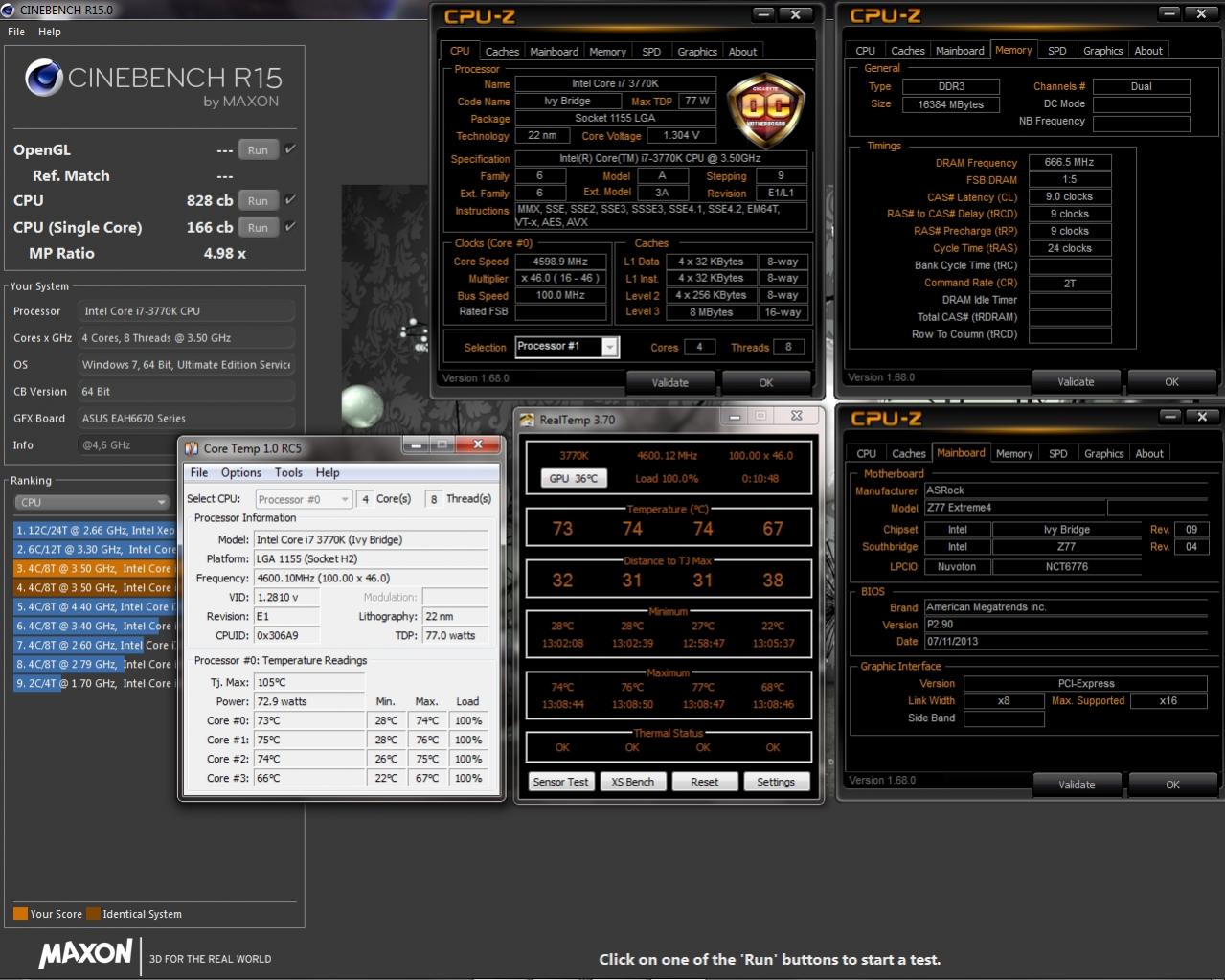This screenshot has width=1225, height=980.
Task: Switch to Mainboard tab in CPU-Z CPU window
Action: coord(554,52)
